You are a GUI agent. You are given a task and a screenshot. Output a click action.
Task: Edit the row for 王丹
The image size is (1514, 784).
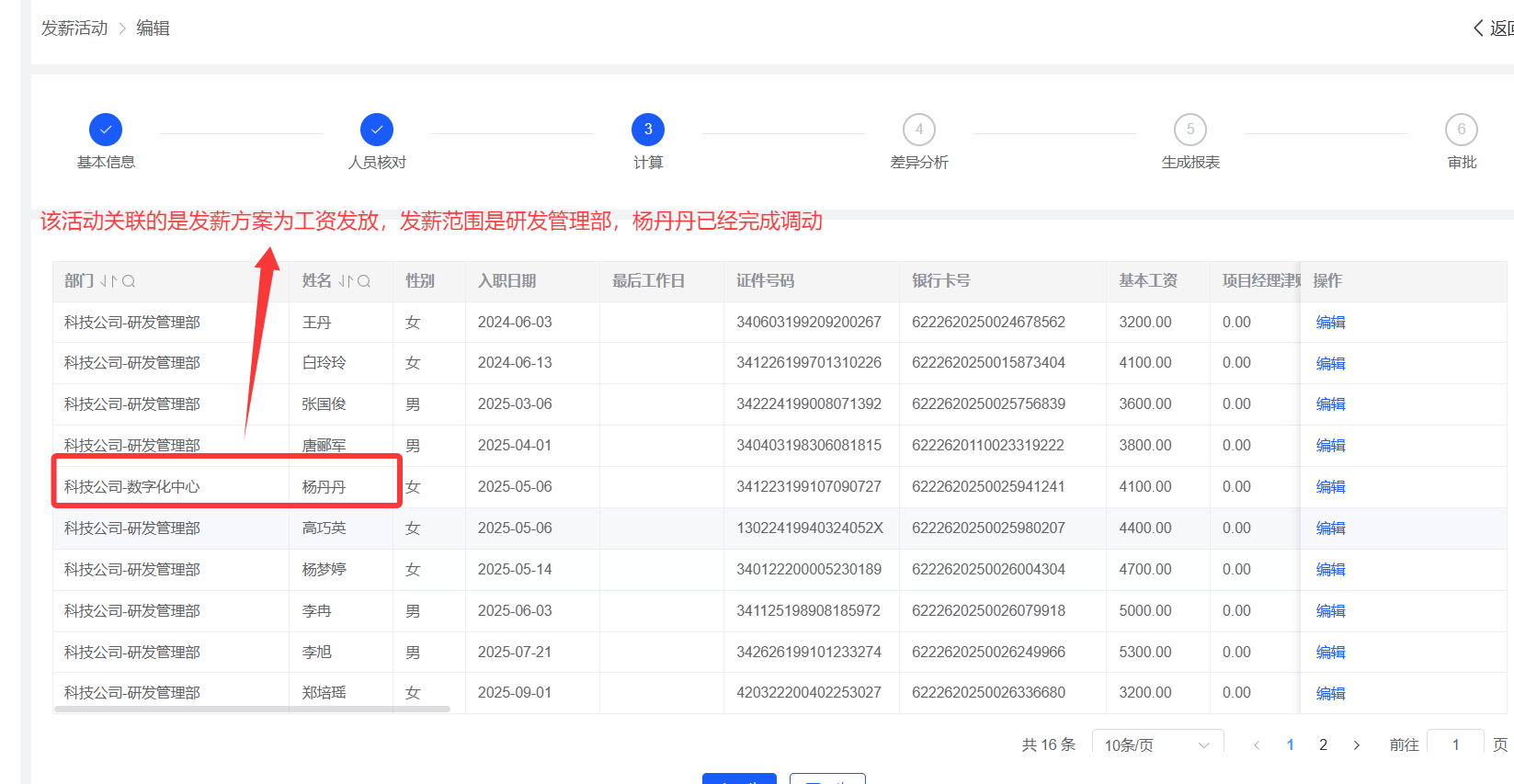[1330, 323]
